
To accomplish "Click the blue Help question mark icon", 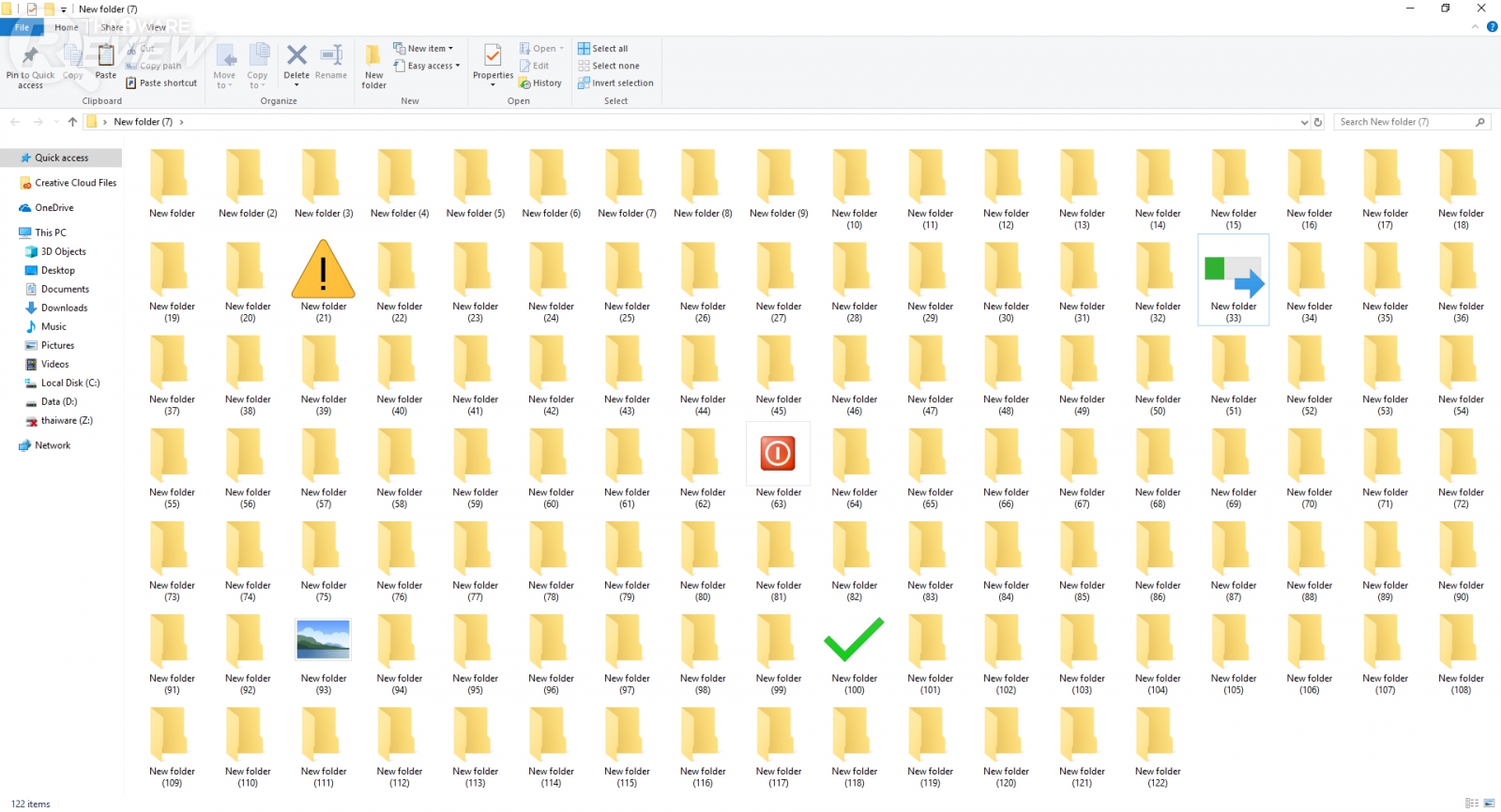I will tap(1492, 27).
